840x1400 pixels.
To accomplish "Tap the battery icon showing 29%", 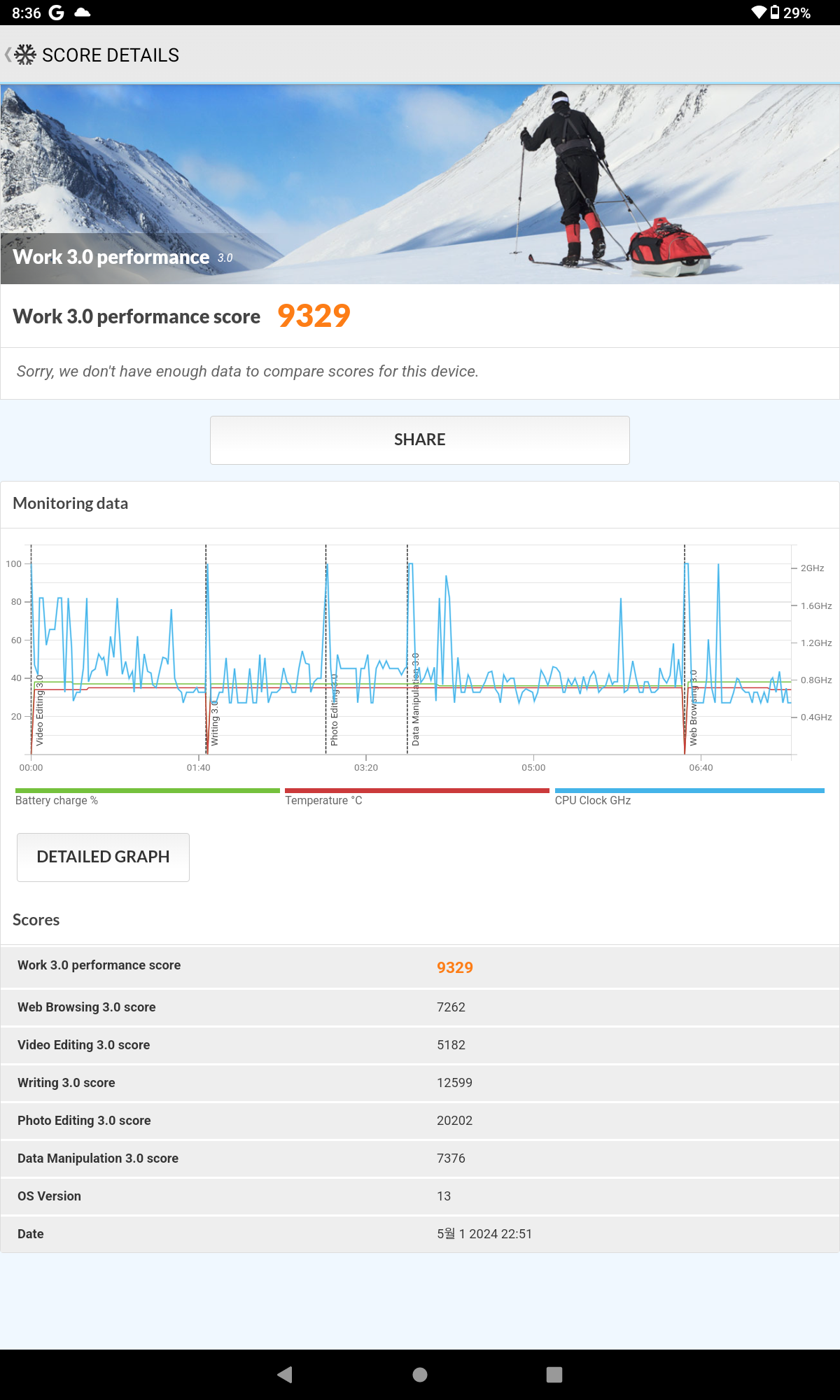I will click(x=775, y=13).
